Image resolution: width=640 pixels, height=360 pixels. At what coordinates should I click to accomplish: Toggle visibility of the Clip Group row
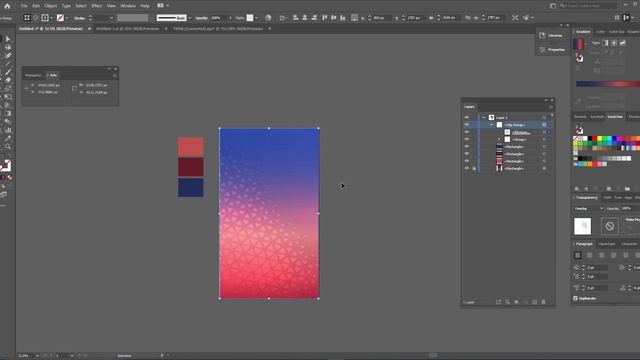467,125
